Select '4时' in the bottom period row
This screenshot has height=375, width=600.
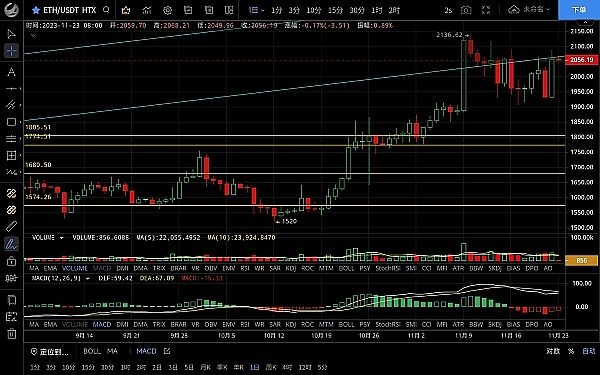pyautogui.click(x=287, y=367)
